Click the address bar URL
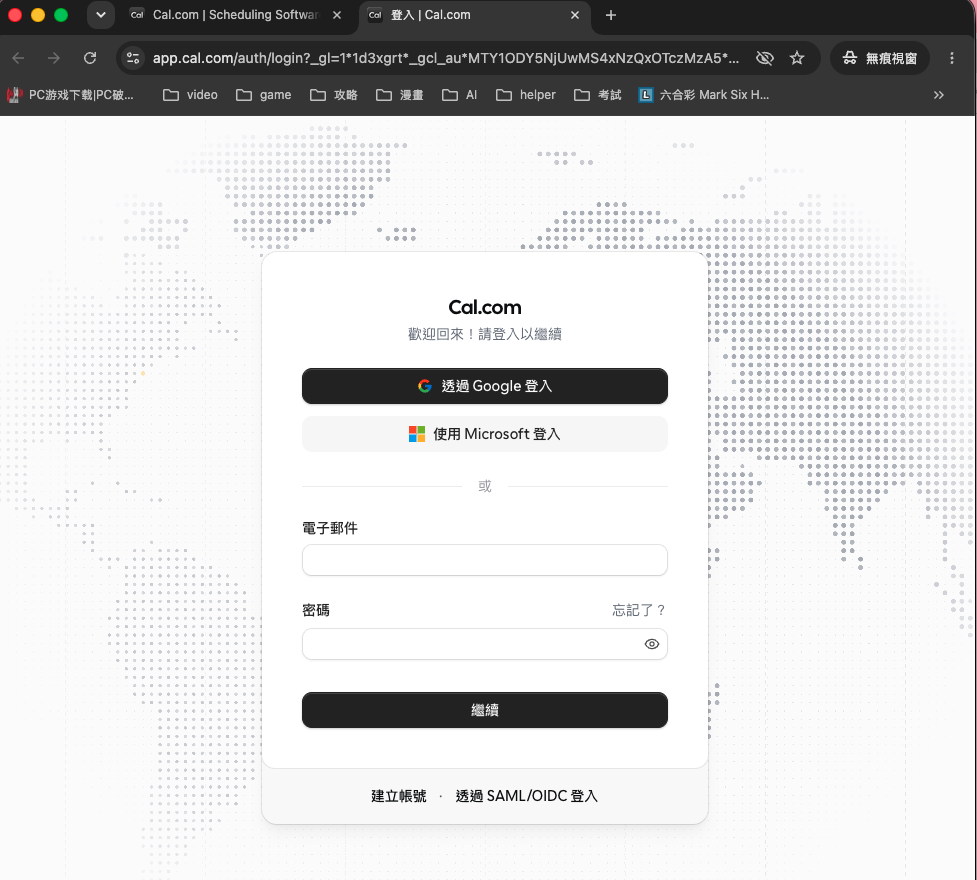Screen dimensions: 977x880 (x=446, y=58)
